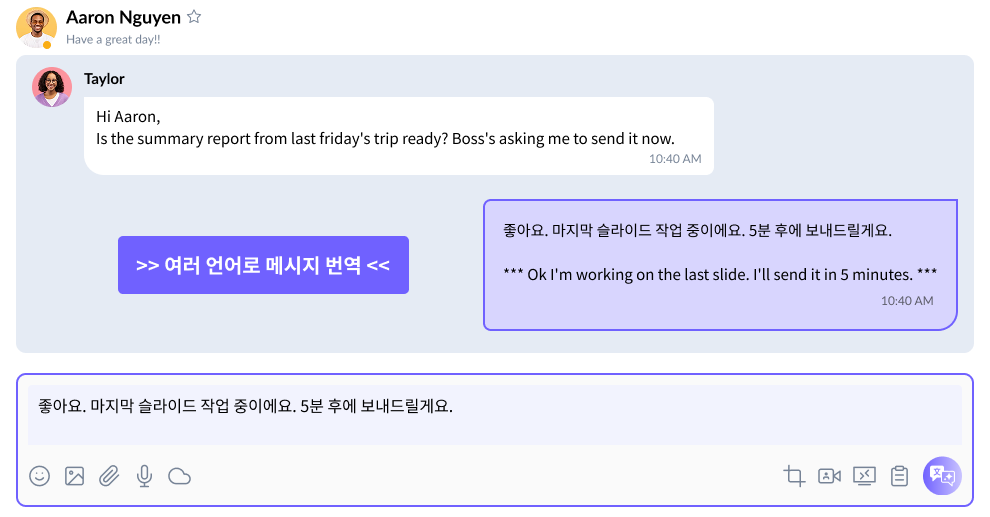This screenshot has height=517, width=990.
Task: Click the 'Have a great day!!' status text
Action: (113, 39)
